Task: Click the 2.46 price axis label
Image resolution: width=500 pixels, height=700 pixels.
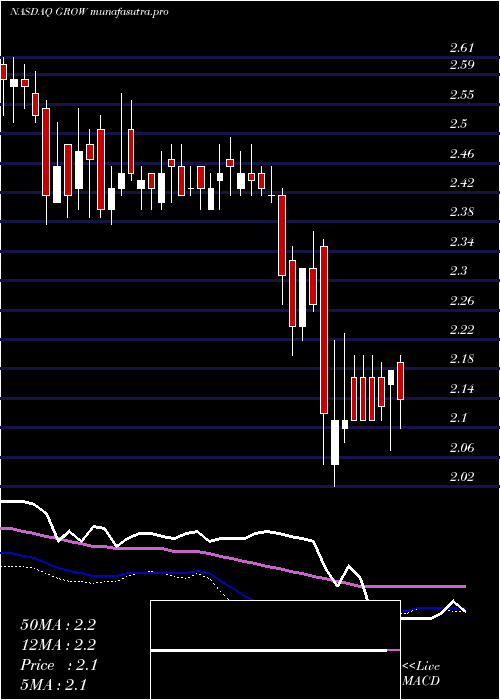Action: click(x=462, y=154)
